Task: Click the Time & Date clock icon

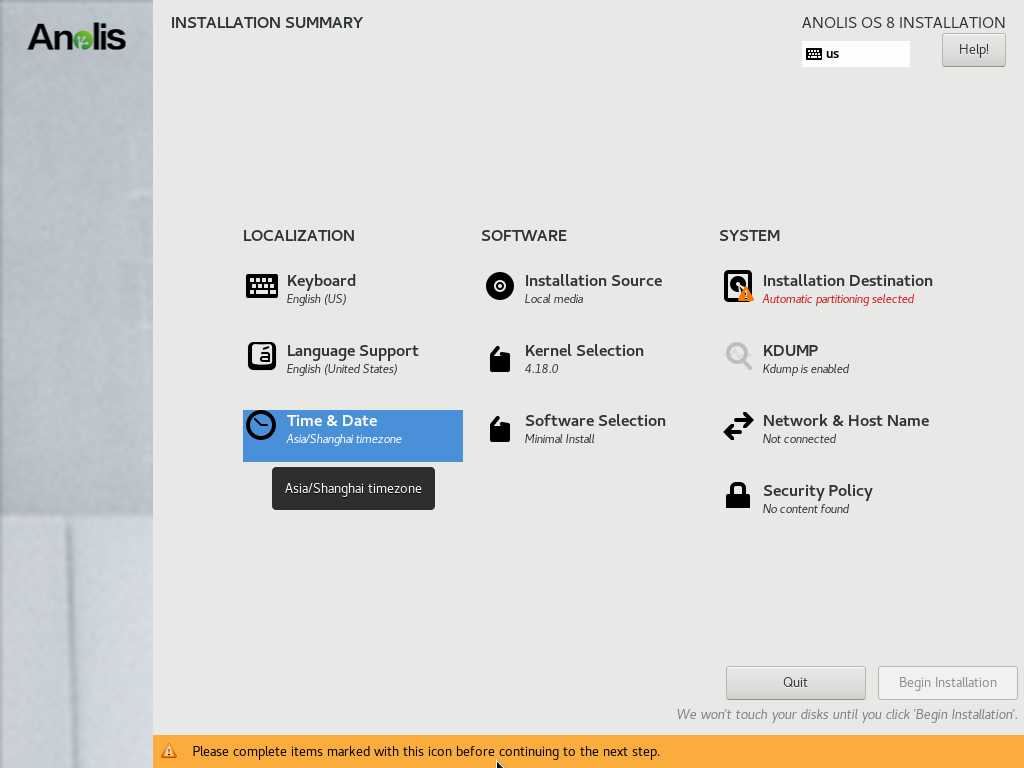Action: [x=261, y=425]
